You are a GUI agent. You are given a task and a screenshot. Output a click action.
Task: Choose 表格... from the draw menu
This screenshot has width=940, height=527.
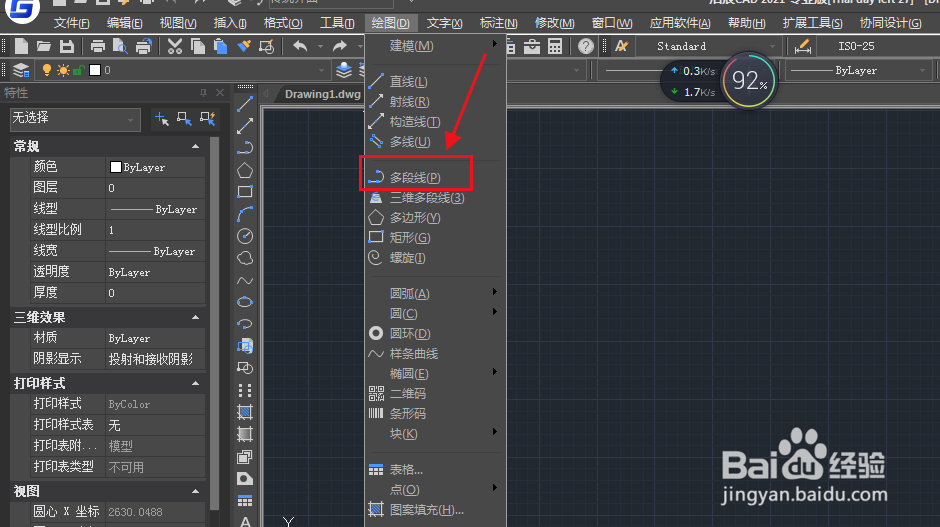pyautogui.click(x=435, y=469)
